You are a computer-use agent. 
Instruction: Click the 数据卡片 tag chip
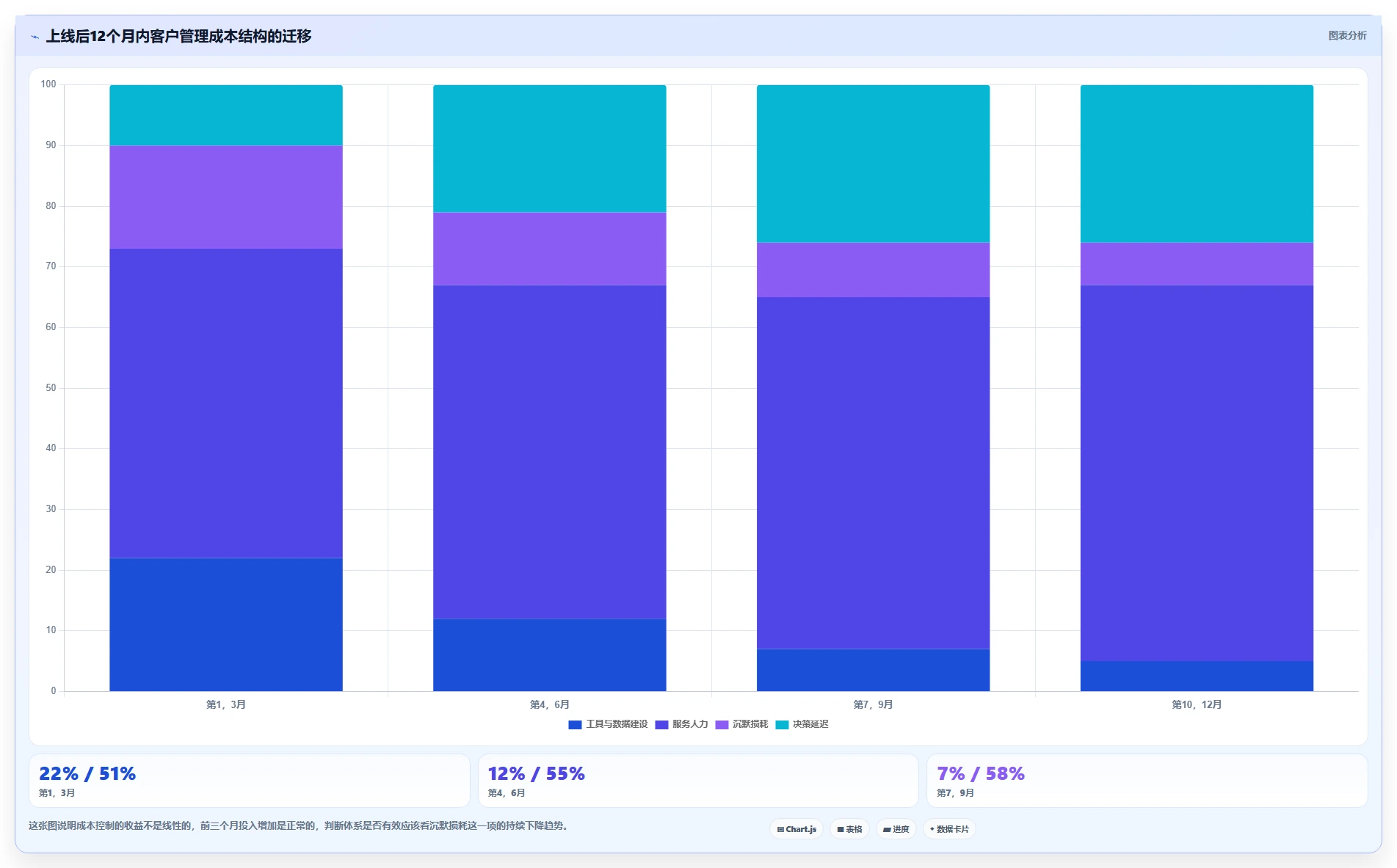[949, 829]
